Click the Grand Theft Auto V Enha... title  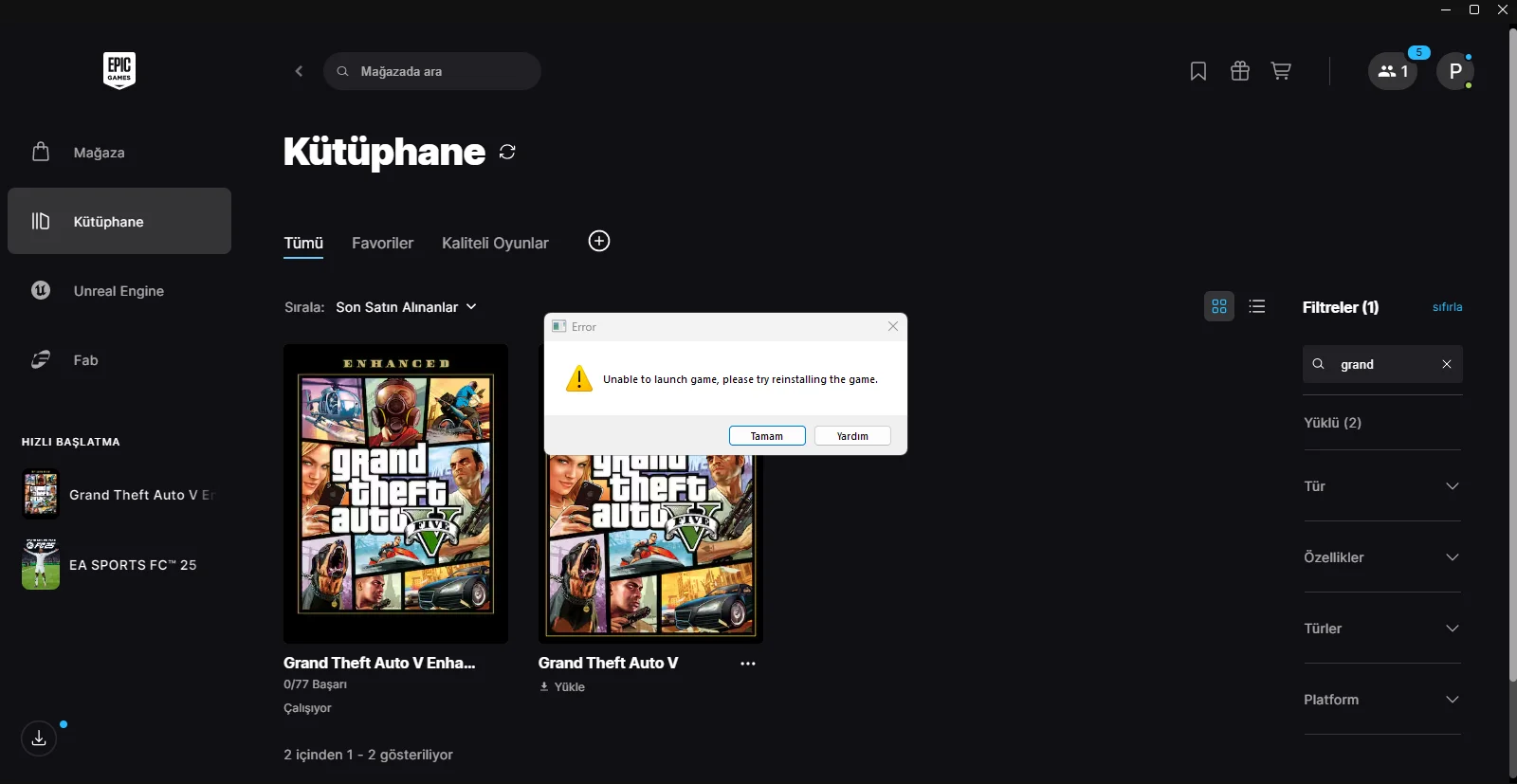coord(379,664)
